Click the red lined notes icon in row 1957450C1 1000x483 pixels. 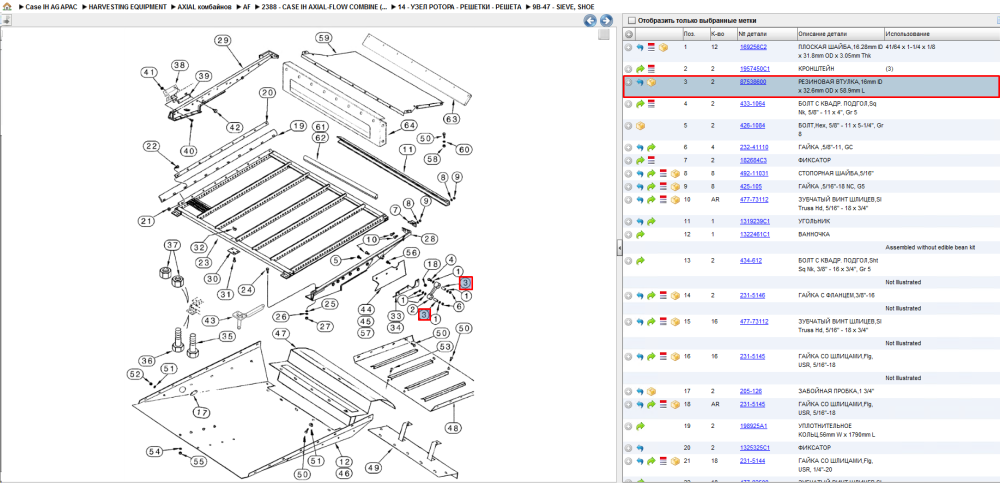click(652, 68)
